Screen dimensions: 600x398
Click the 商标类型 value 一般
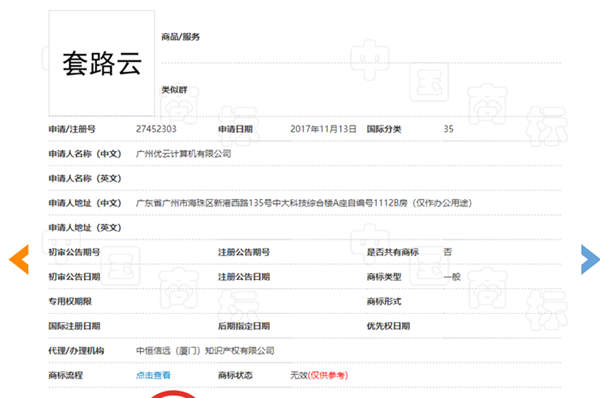[452, 277]
